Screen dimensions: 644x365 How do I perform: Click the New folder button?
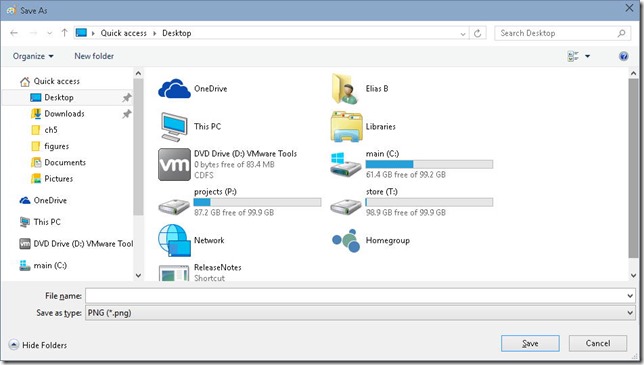coord(94,56)
